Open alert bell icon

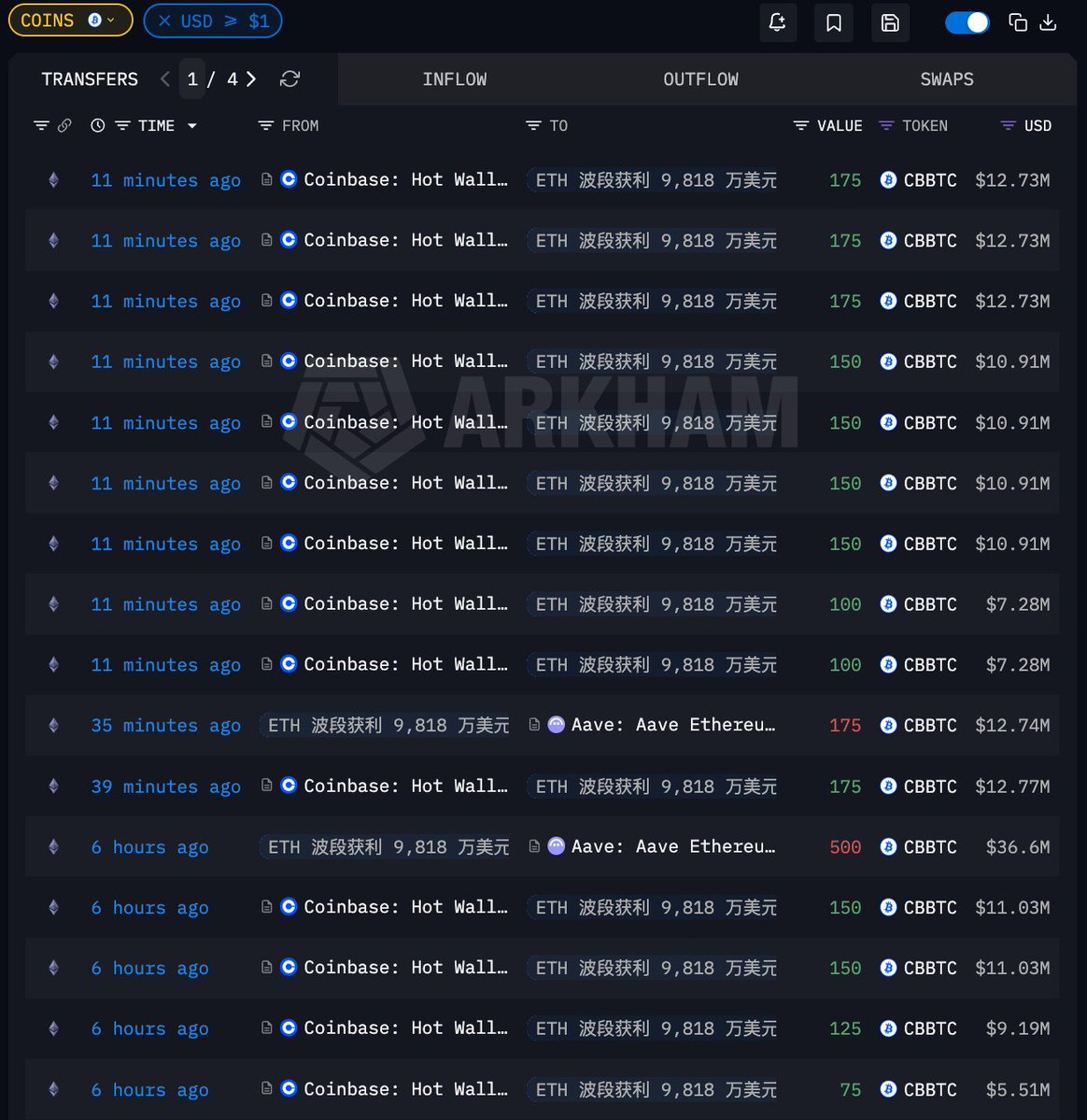click(777, 22)
